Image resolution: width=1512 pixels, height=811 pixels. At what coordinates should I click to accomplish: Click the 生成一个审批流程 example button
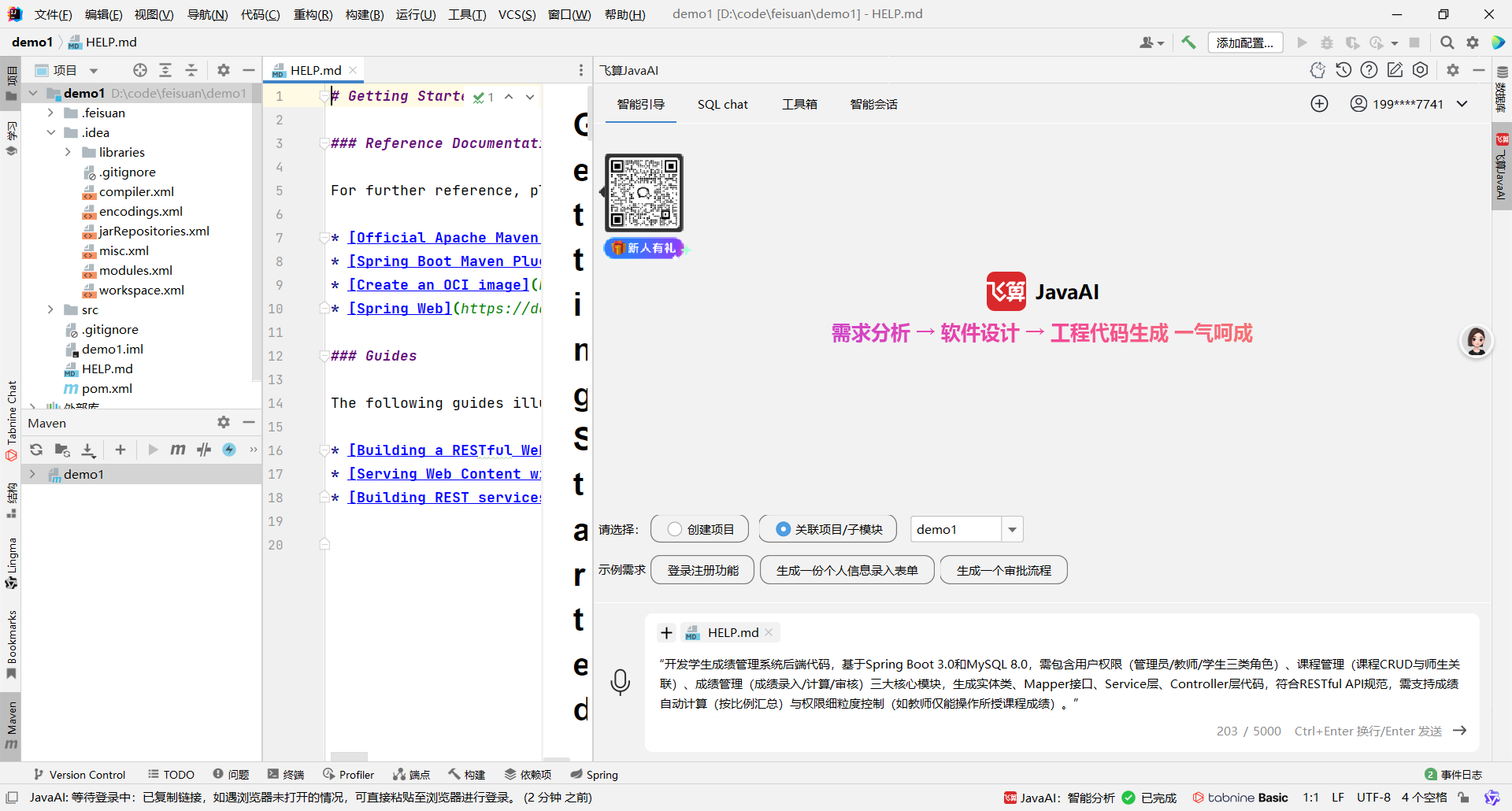[1002, 569]
